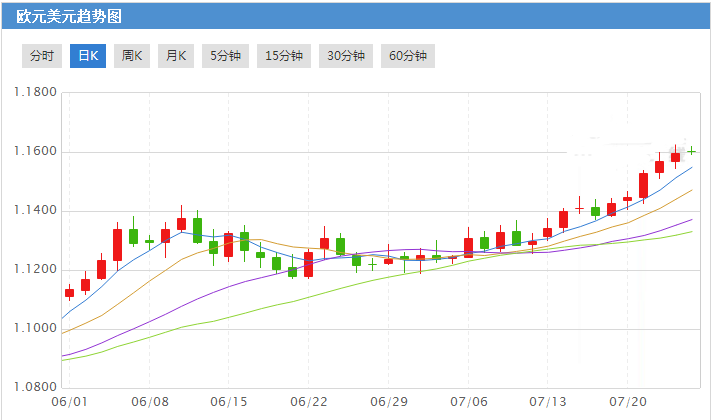Click the 1.0800 price axis label

(34, 387)
